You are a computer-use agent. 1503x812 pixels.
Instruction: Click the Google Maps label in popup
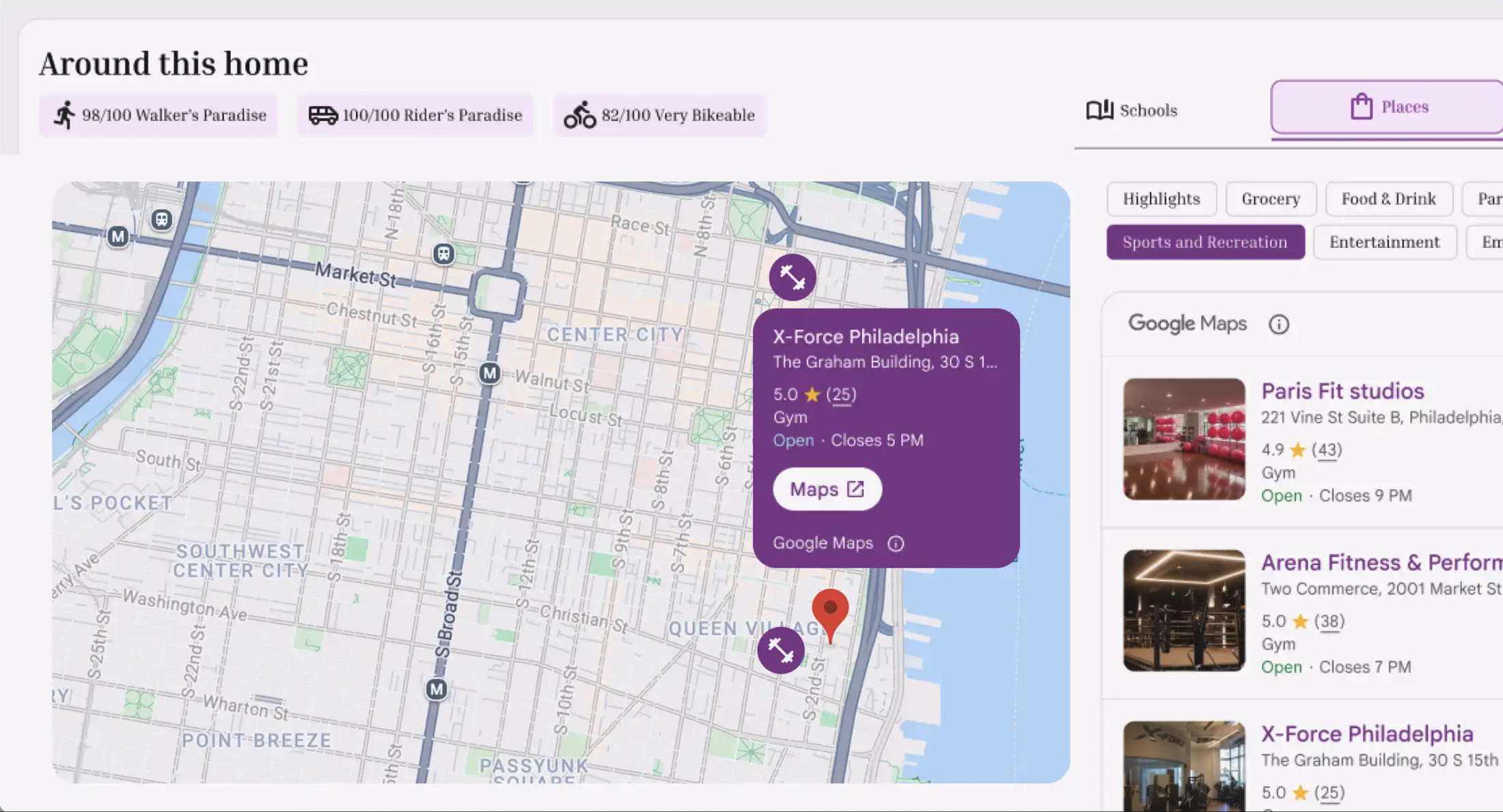(x=823, y=544)
